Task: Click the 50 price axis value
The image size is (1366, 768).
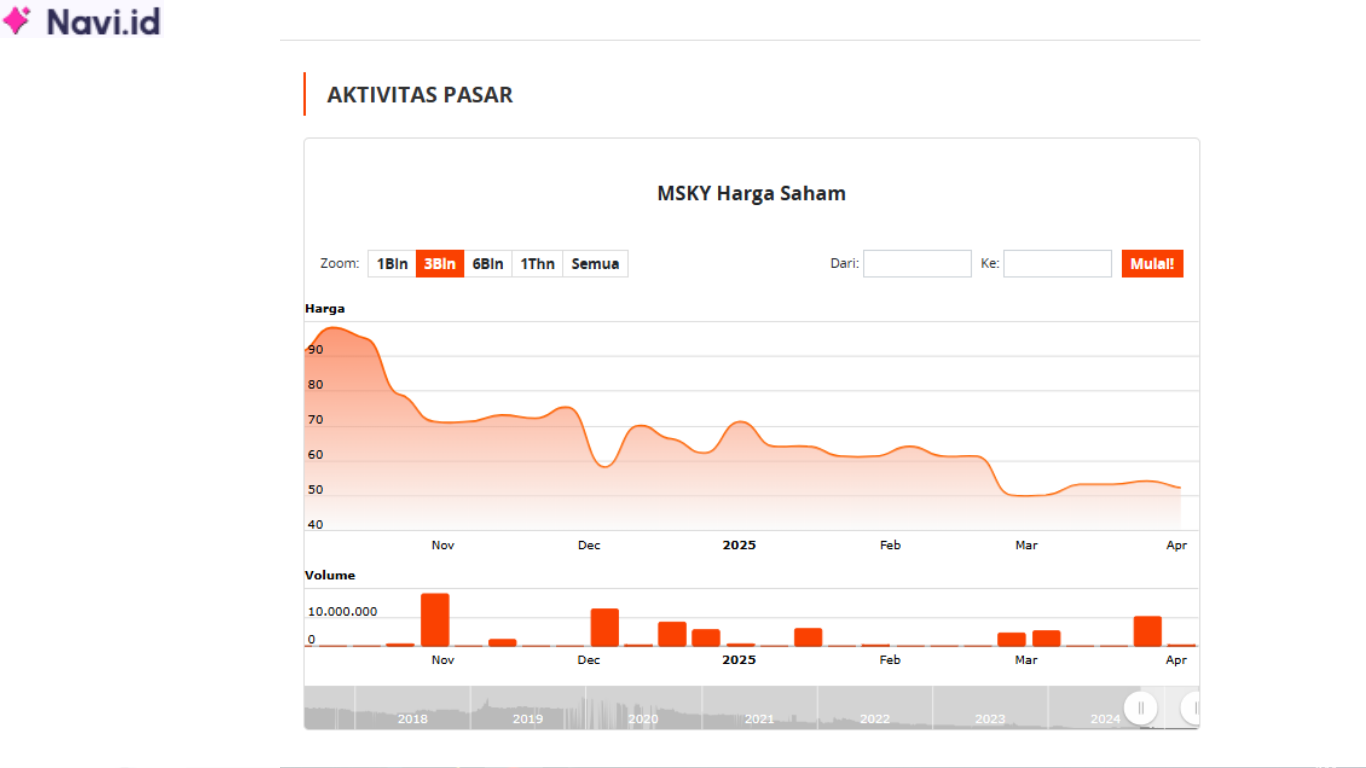Action: point(316,490)
